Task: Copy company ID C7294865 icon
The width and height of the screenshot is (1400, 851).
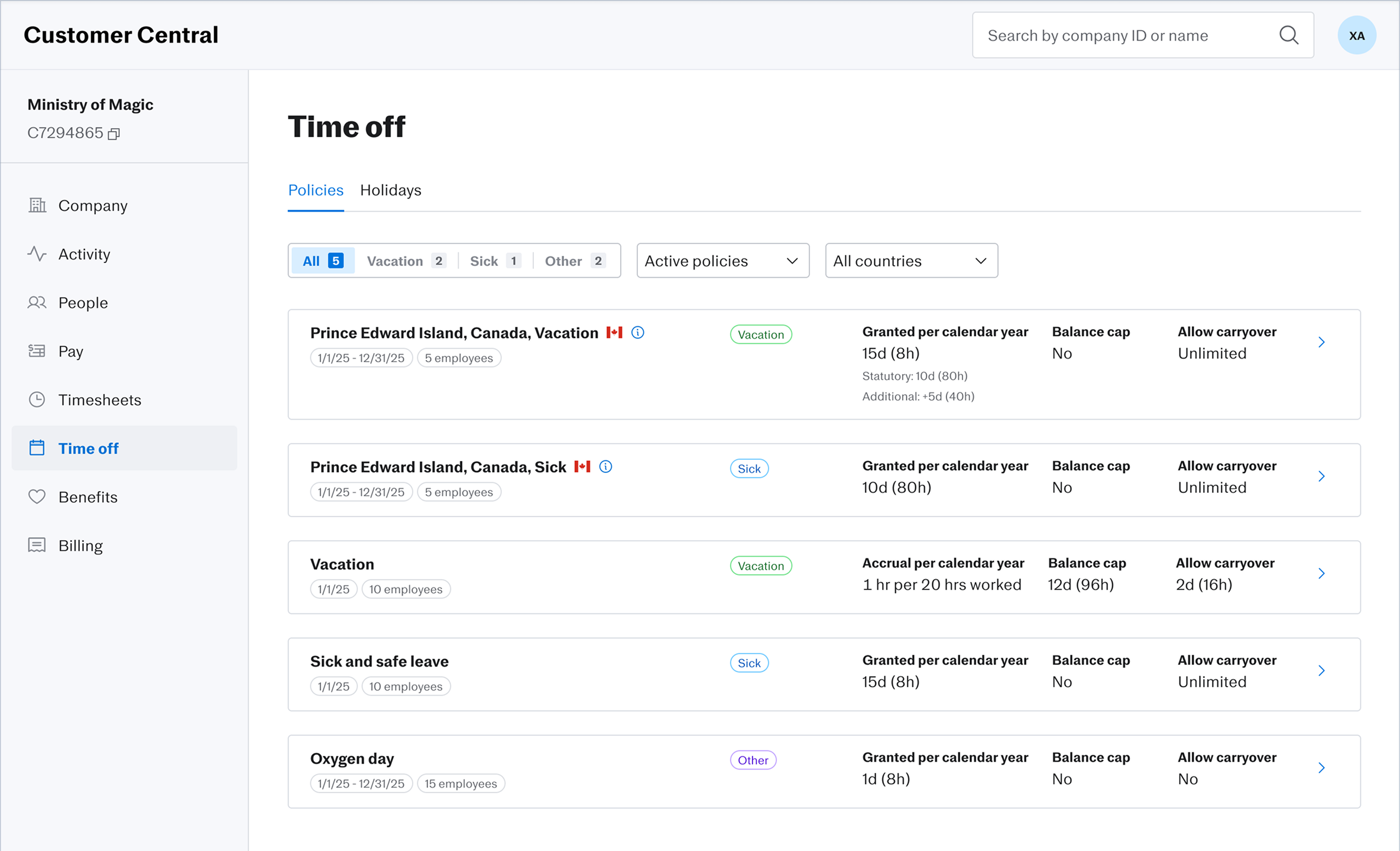Action: point(114,134)
